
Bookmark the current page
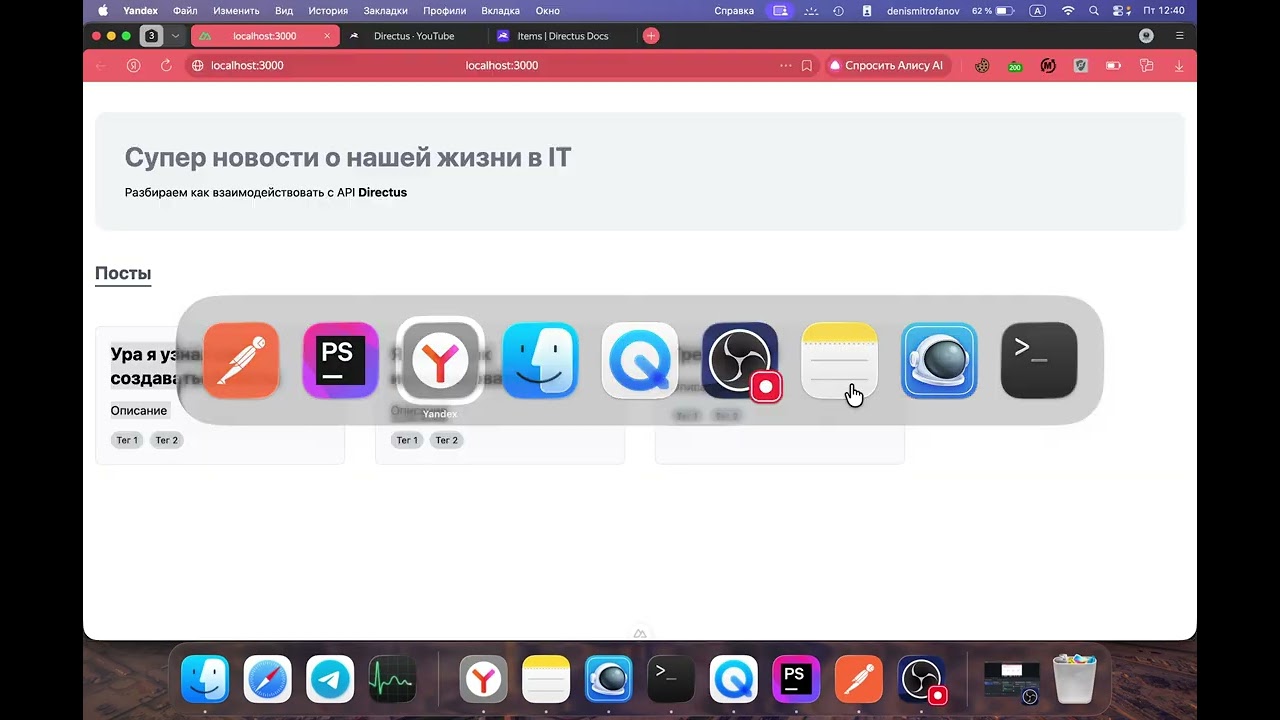pyautogui.click(x=807, y=66)
